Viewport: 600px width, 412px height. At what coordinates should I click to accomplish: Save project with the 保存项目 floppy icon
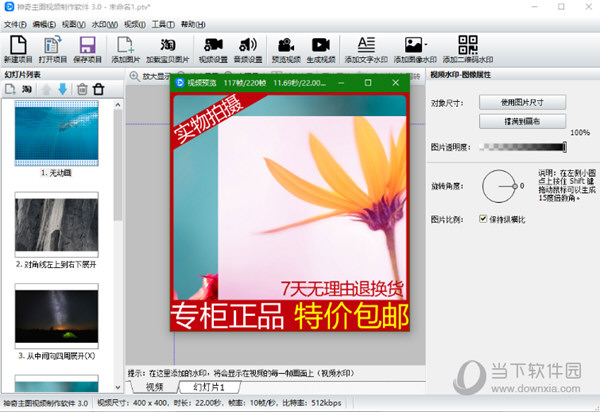click(x=87, y=49)
